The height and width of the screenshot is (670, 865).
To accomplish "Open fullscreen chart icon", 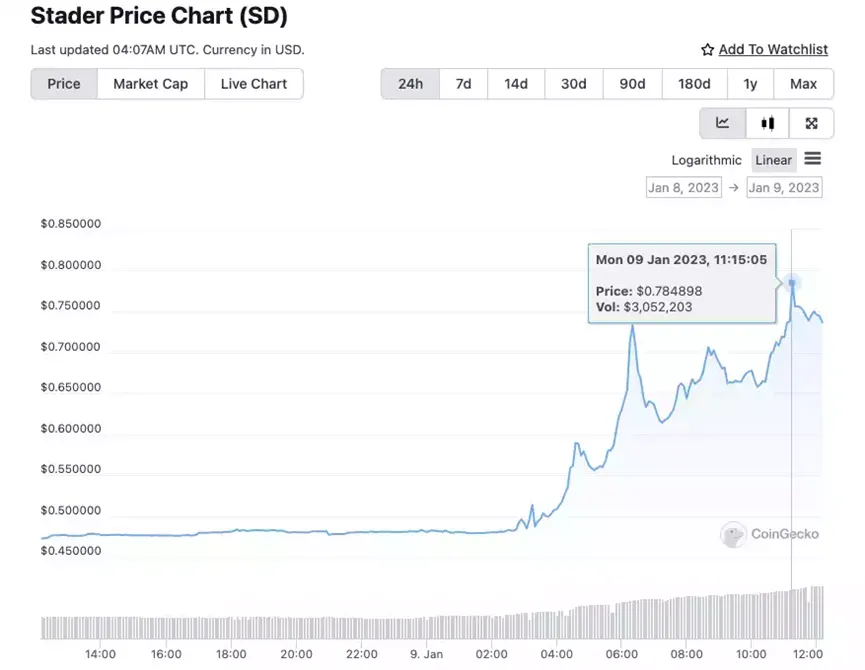I will (811, 123).
